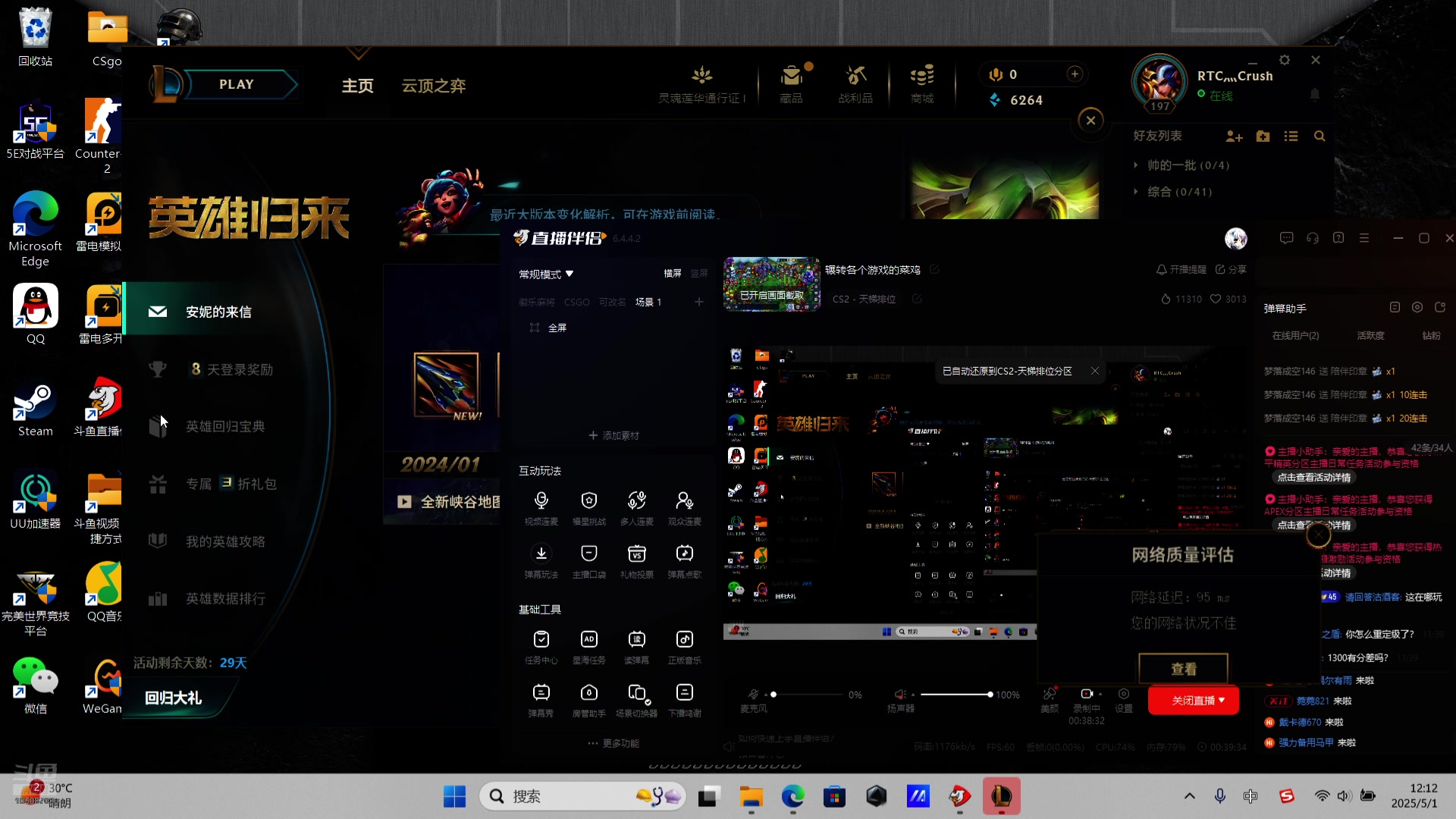
Task: Toggle 开播提醒 stream reminder
Action: (1181, 270)
